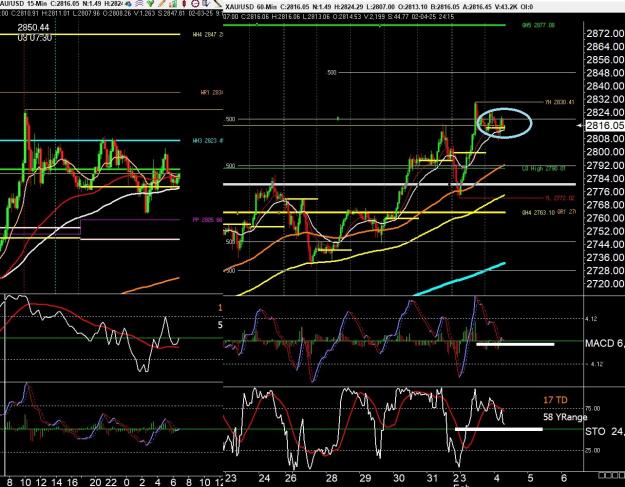Click the first small square box below the price axis
The height and width of the screenshot is (487, 625).
[601, 475]
